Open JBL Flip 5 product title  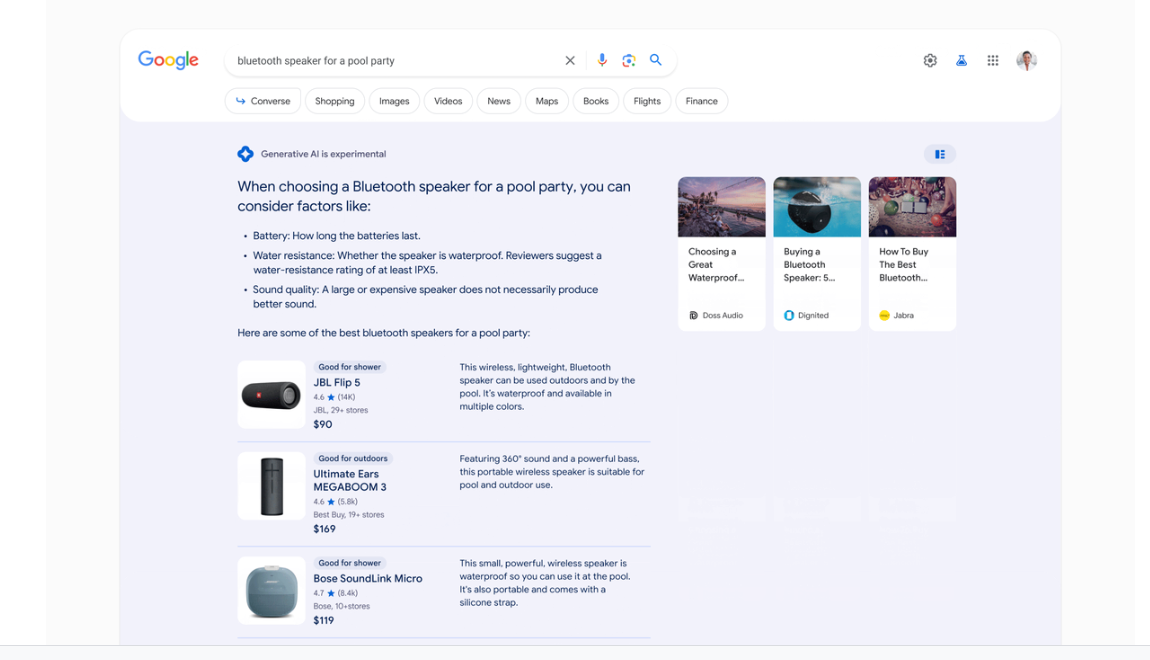[x=337, y=382]
